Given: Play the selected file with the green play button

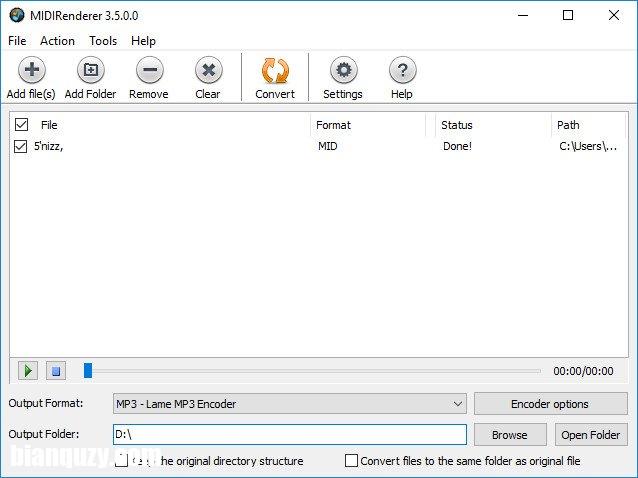Looking at the screenshot, I should click(x=28, y=371).
